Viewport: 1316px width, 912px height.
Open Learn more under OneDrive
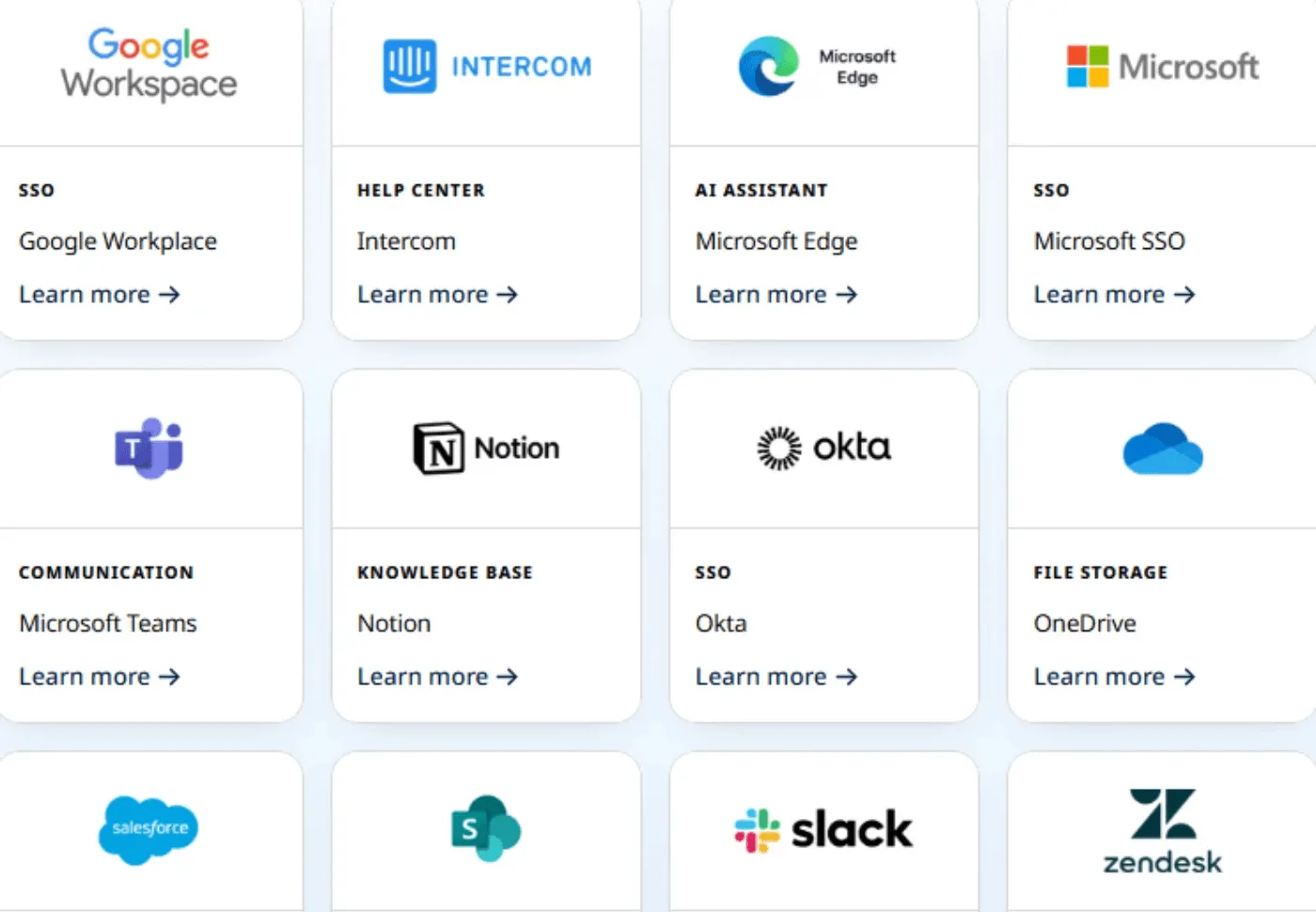click(1115, 676)
